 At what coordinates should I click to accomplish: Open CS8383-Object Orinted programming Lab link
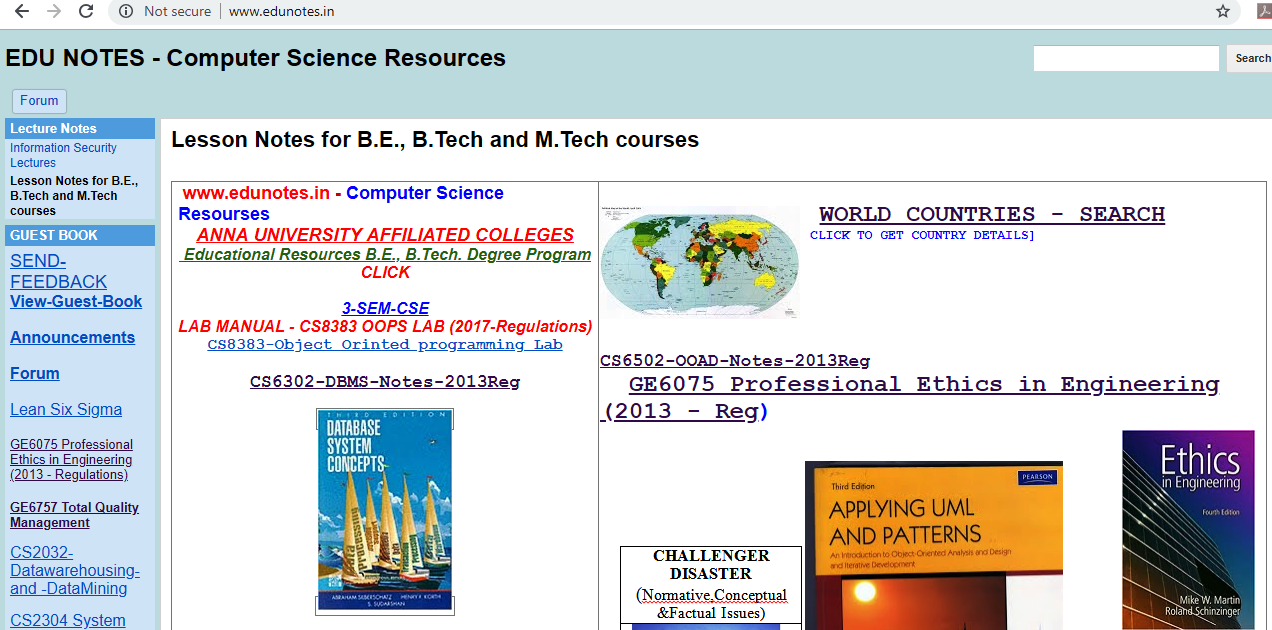[x=385, y=344]
